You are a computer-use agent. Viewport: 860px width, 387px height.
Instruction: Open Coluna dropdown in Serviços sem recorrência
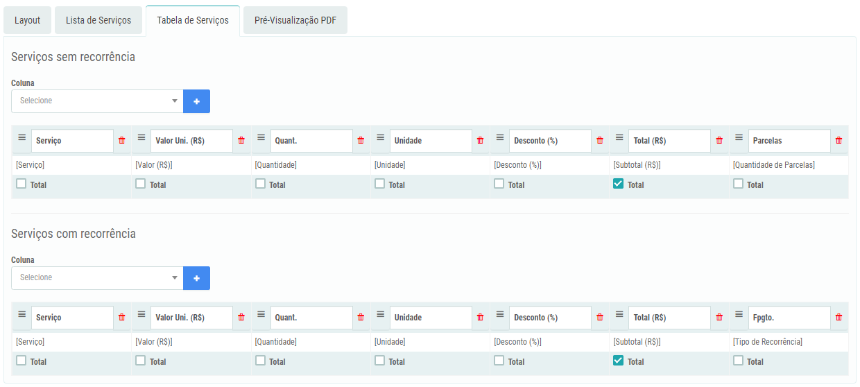click(x=97, y=101)
